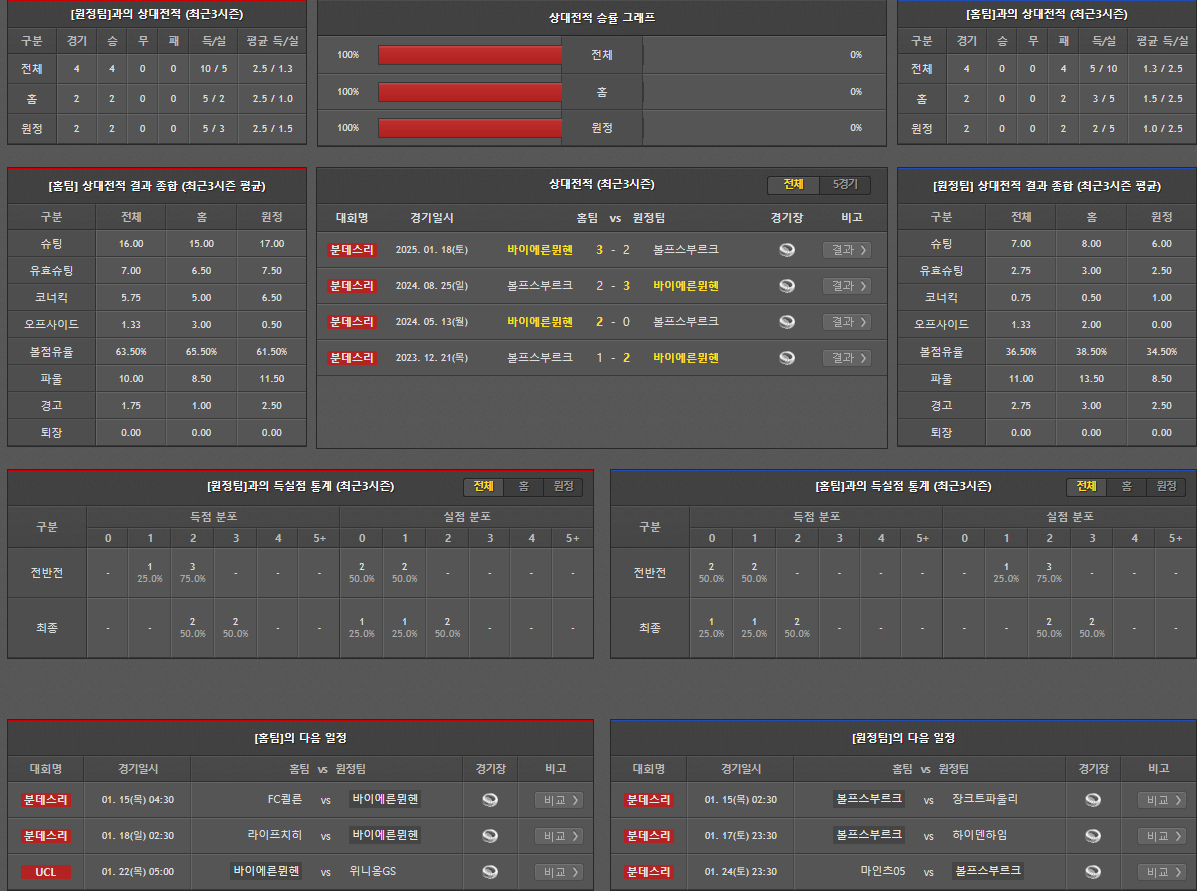Viewport: 1197px width, 891px height.
Task: Click stadium icon for 2025. 01. 18 match
Action: [x=787, y=250]
